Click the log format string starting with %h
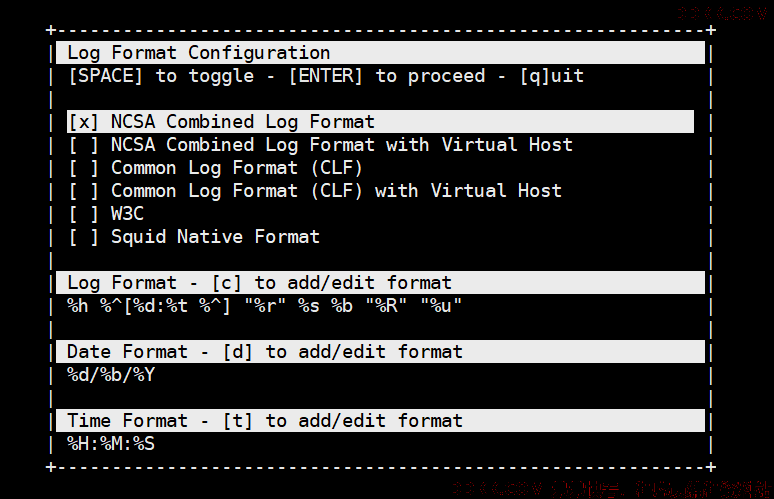 coord(265,306)
